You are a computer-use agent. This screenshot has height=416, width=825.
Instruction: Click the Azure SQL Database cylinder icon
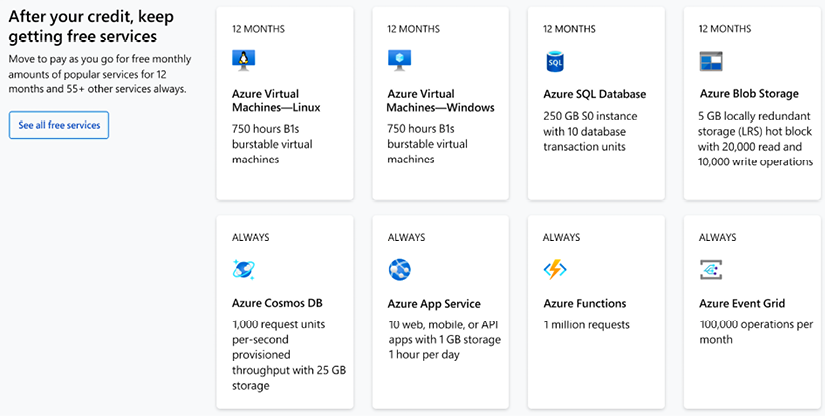point(555,62)
